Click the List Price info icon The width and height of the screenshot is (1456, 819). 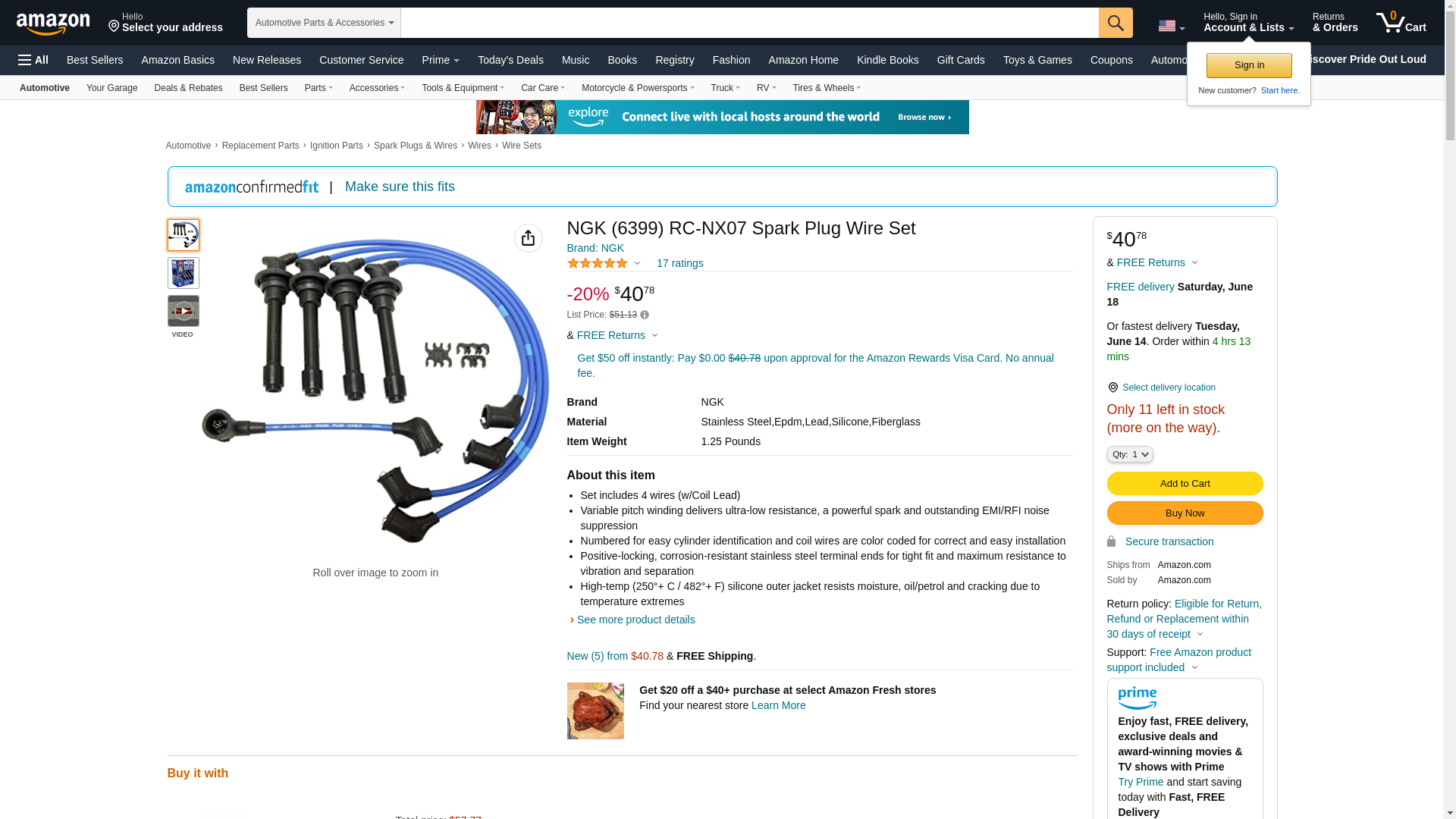(x=645, y=315)
